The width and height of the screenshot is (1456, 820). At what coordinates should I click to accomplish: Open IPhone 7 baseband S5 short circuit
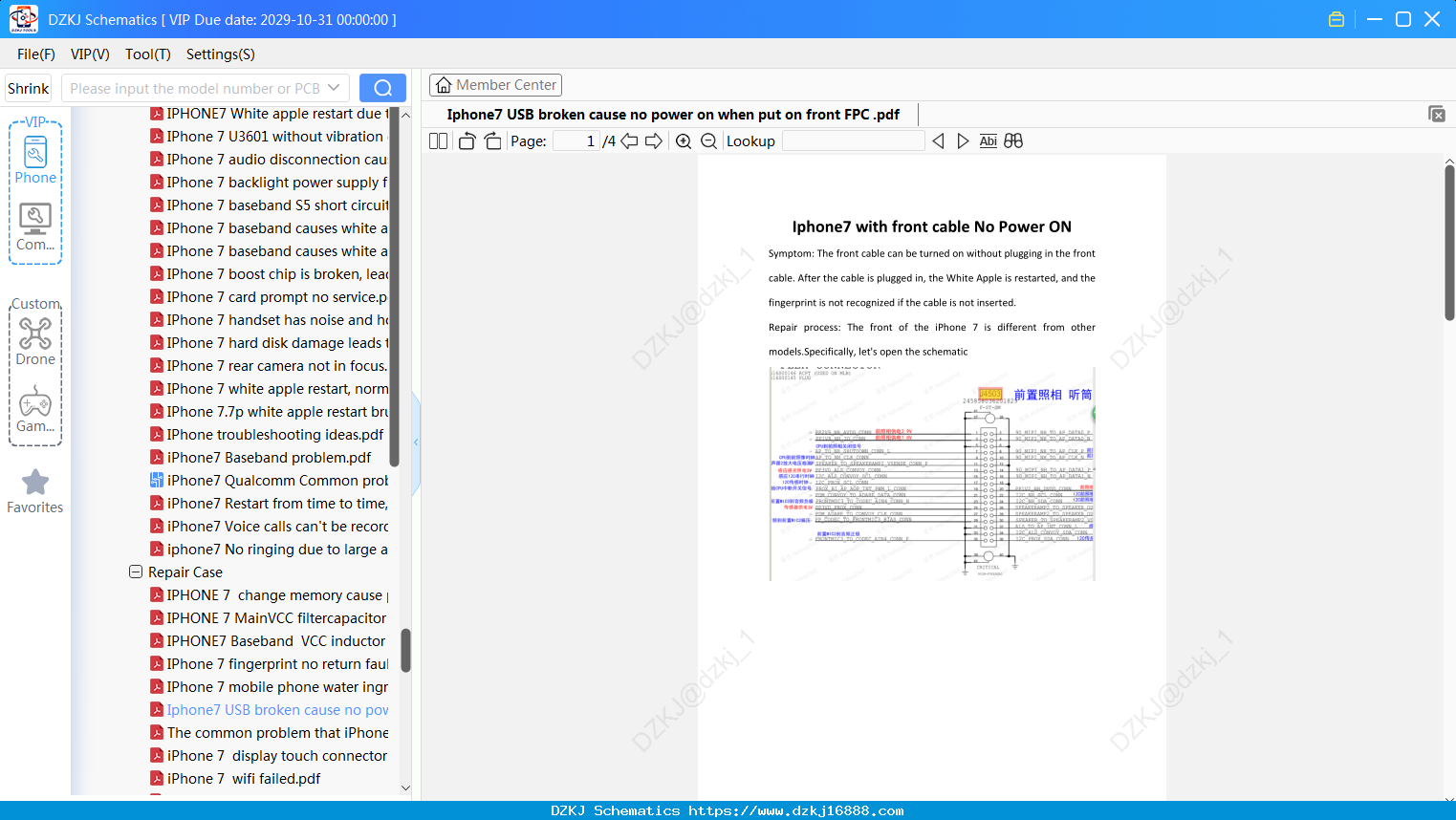pyautogui.click(x=277, y=205)
